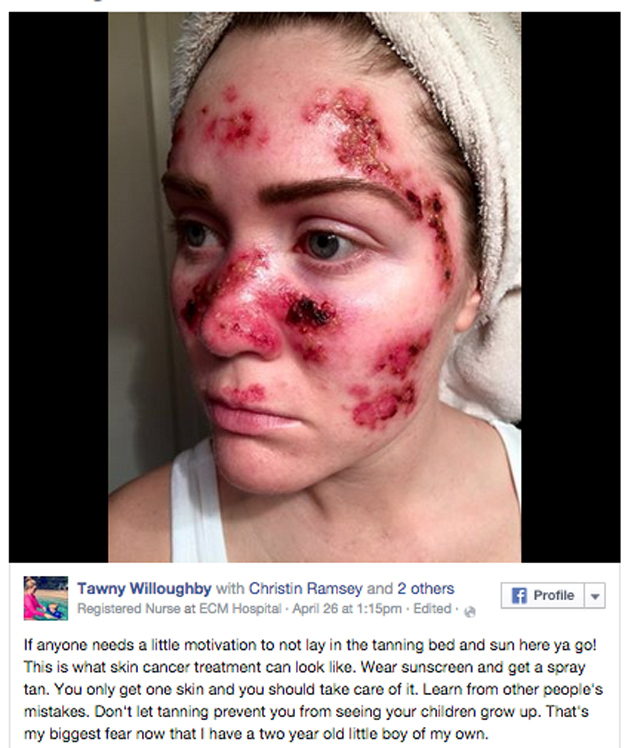The height and width of the screenshot is (748, 628).
Task: Open Tawny Willoughby's name link
Action: pos(144,589)
